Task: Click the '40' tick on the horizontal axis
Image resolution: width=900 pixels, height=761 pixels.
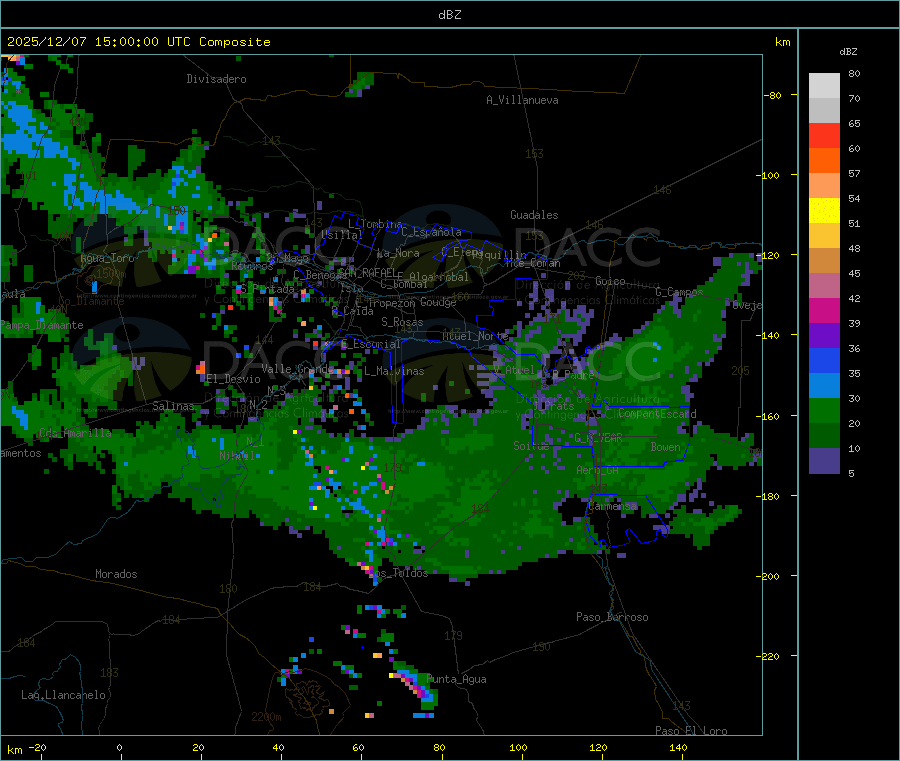Action: [278, 748]
